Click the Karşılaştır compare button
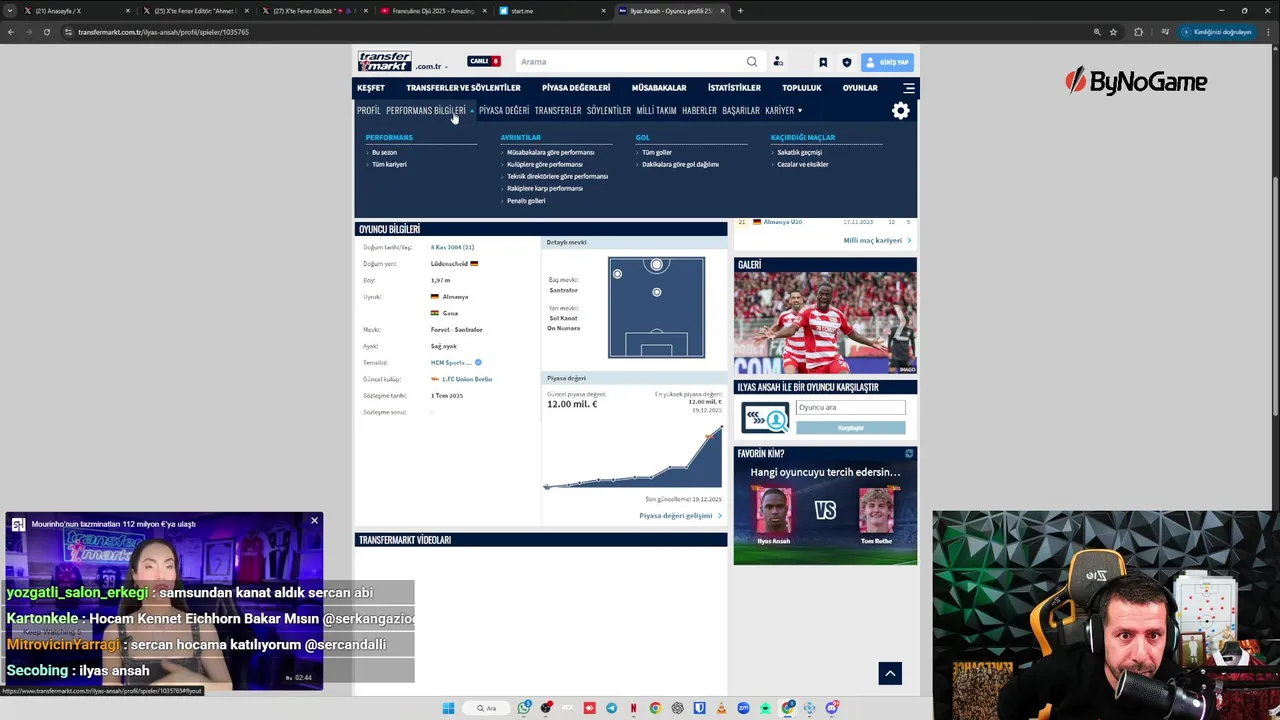 (850, 428)
